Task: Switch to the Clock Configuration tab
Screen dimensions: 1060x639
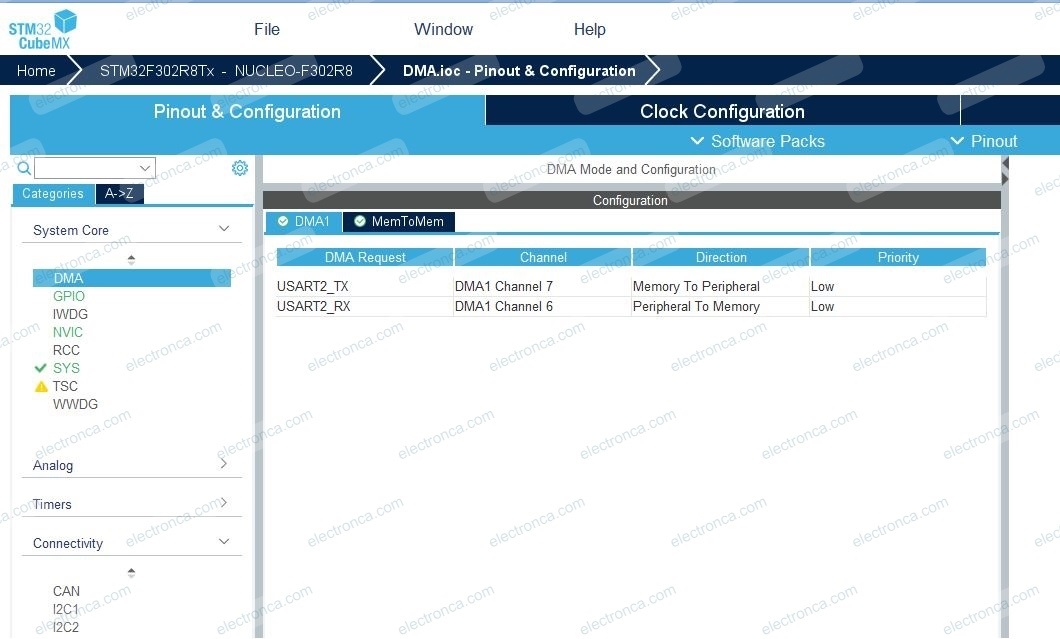Action: click(x=722, y=110)
